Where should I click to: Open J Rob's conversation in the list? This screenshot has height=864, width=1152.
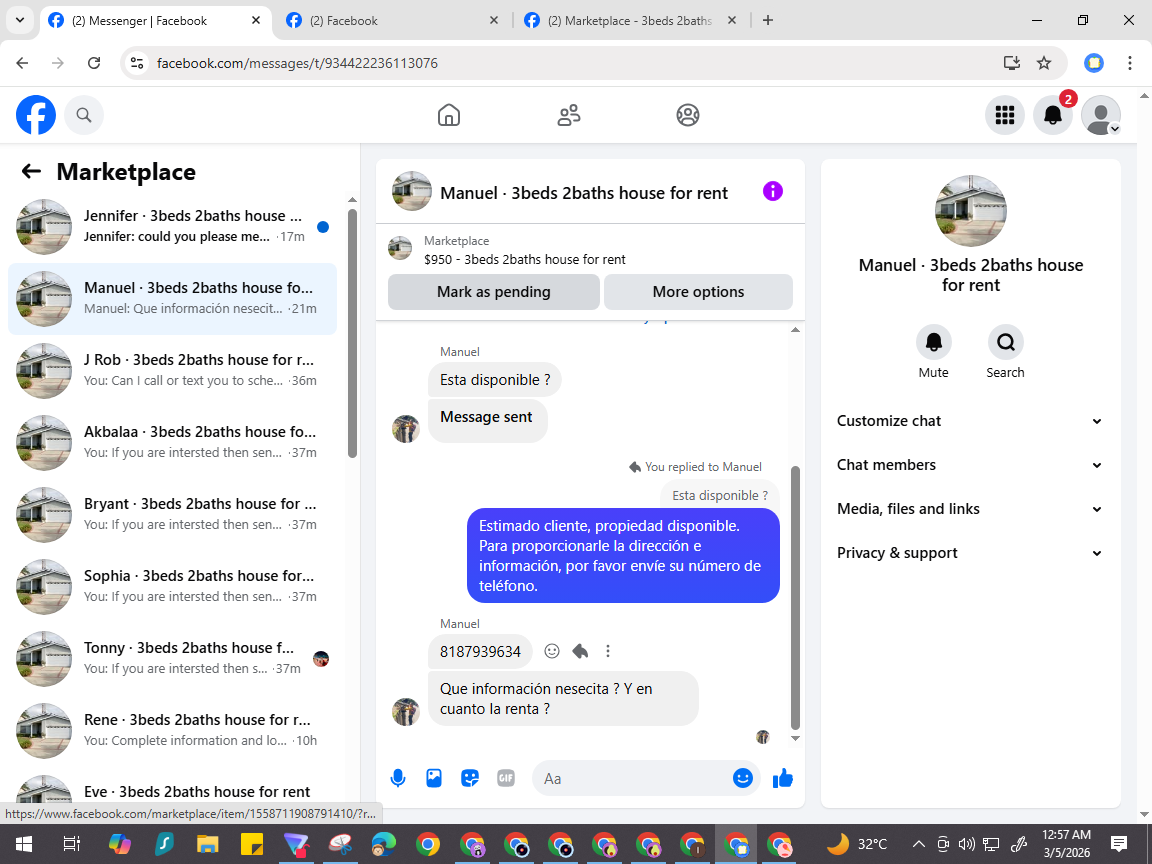coord(173,371)
